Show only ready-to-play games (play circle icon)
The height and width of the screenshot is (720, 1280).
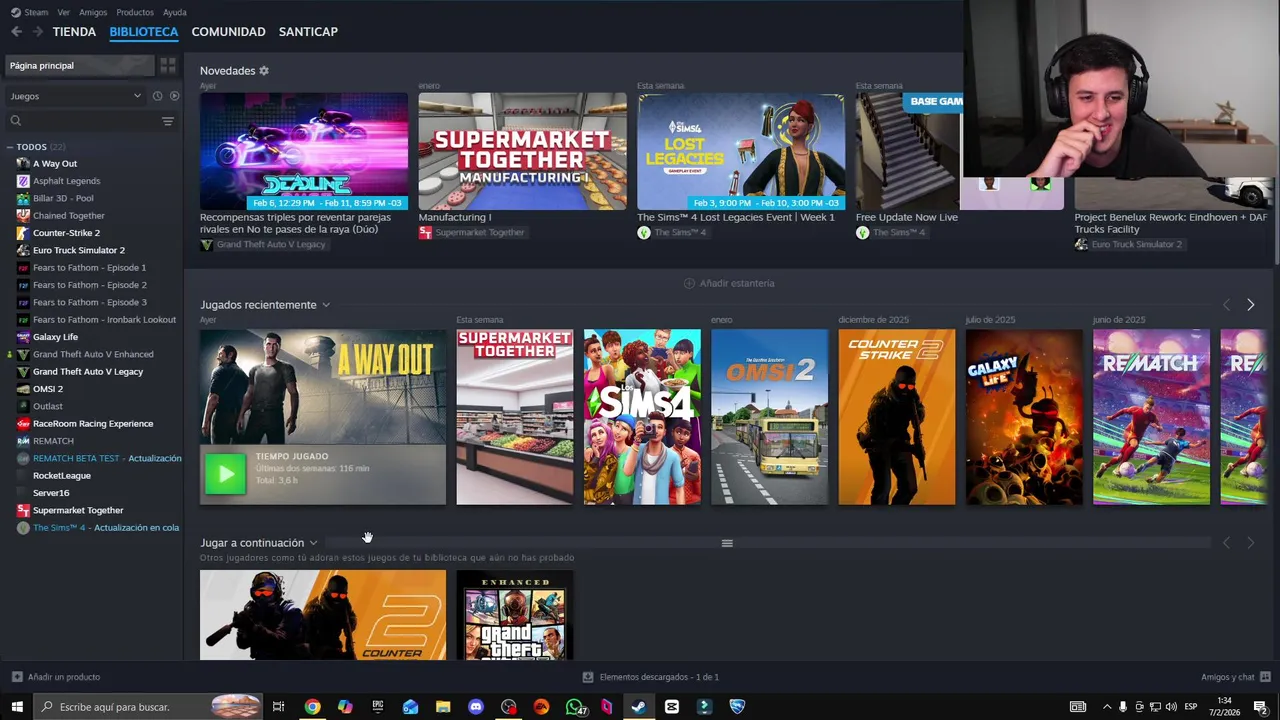pos(174,96)
